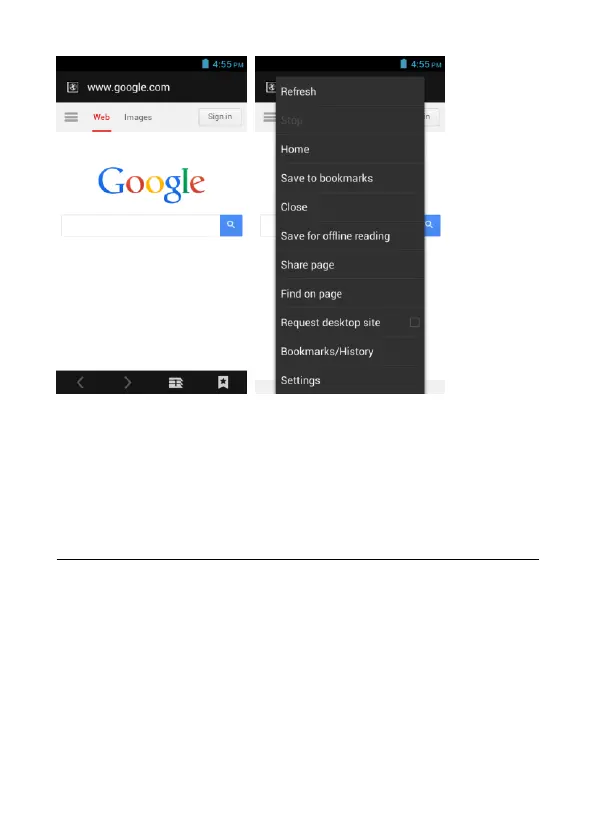Select the Web tab
Screen dimensions: 595x839
tap(101, 117)
